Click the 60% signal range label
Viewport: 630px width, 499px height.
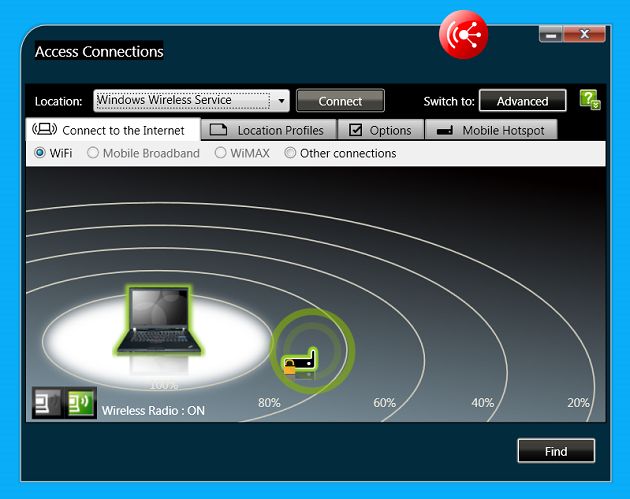tap(385, 403)
